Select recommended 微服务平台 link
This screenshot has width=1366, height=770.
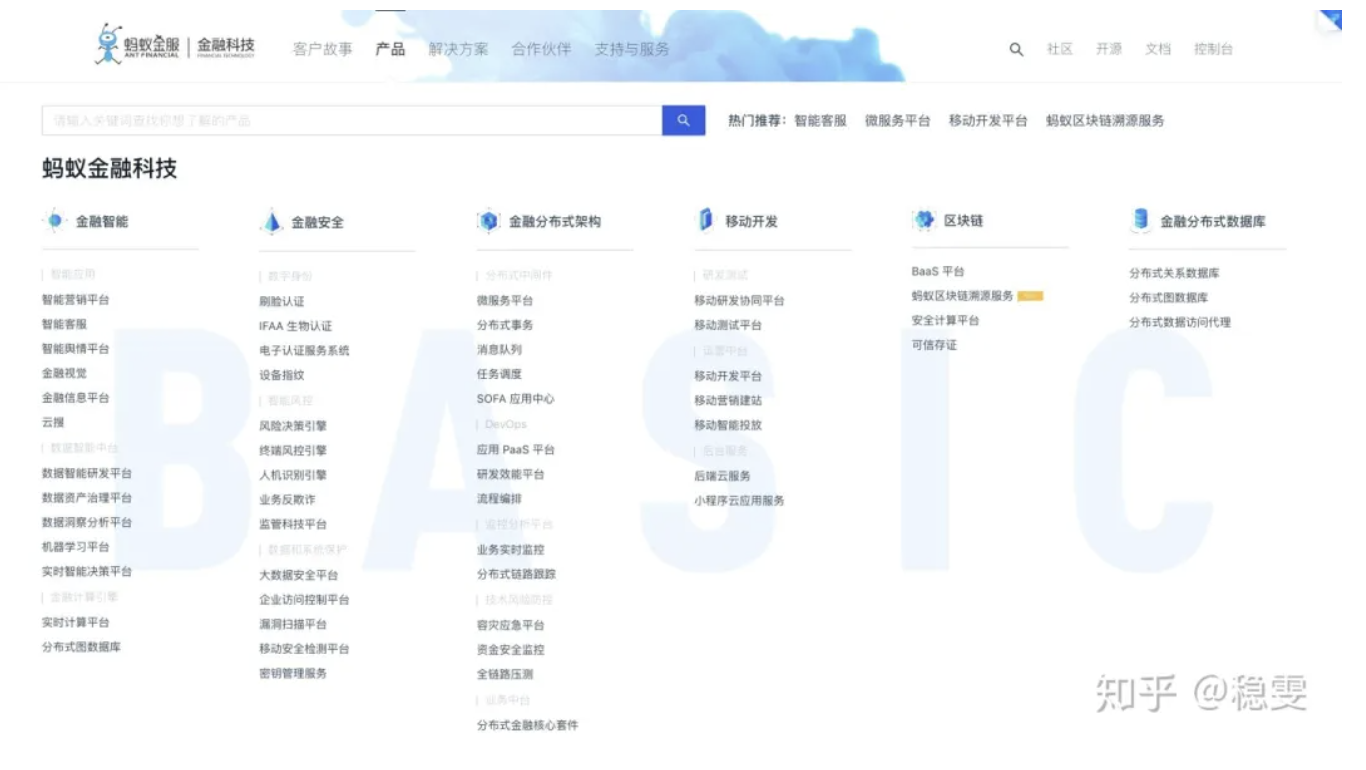pos(898,120)
